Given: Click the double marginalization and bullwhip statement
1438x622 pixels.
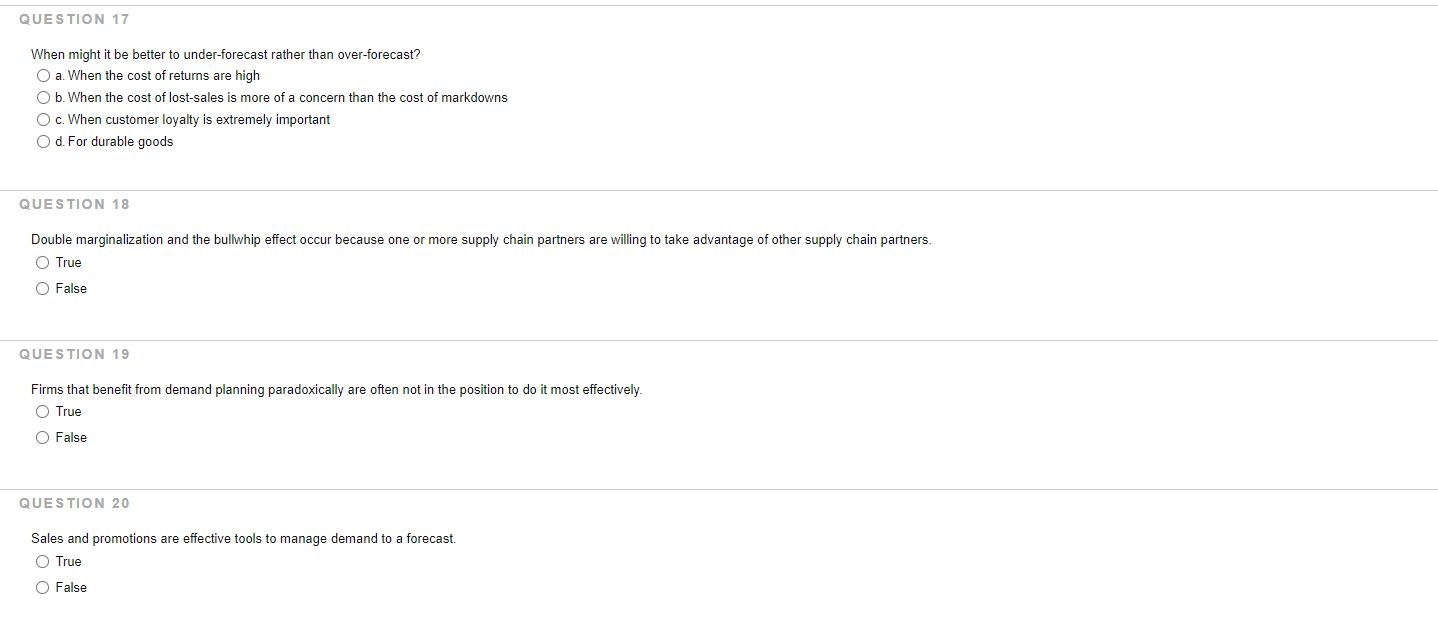Looking at the screenshot, I should (x=480, y=240).
